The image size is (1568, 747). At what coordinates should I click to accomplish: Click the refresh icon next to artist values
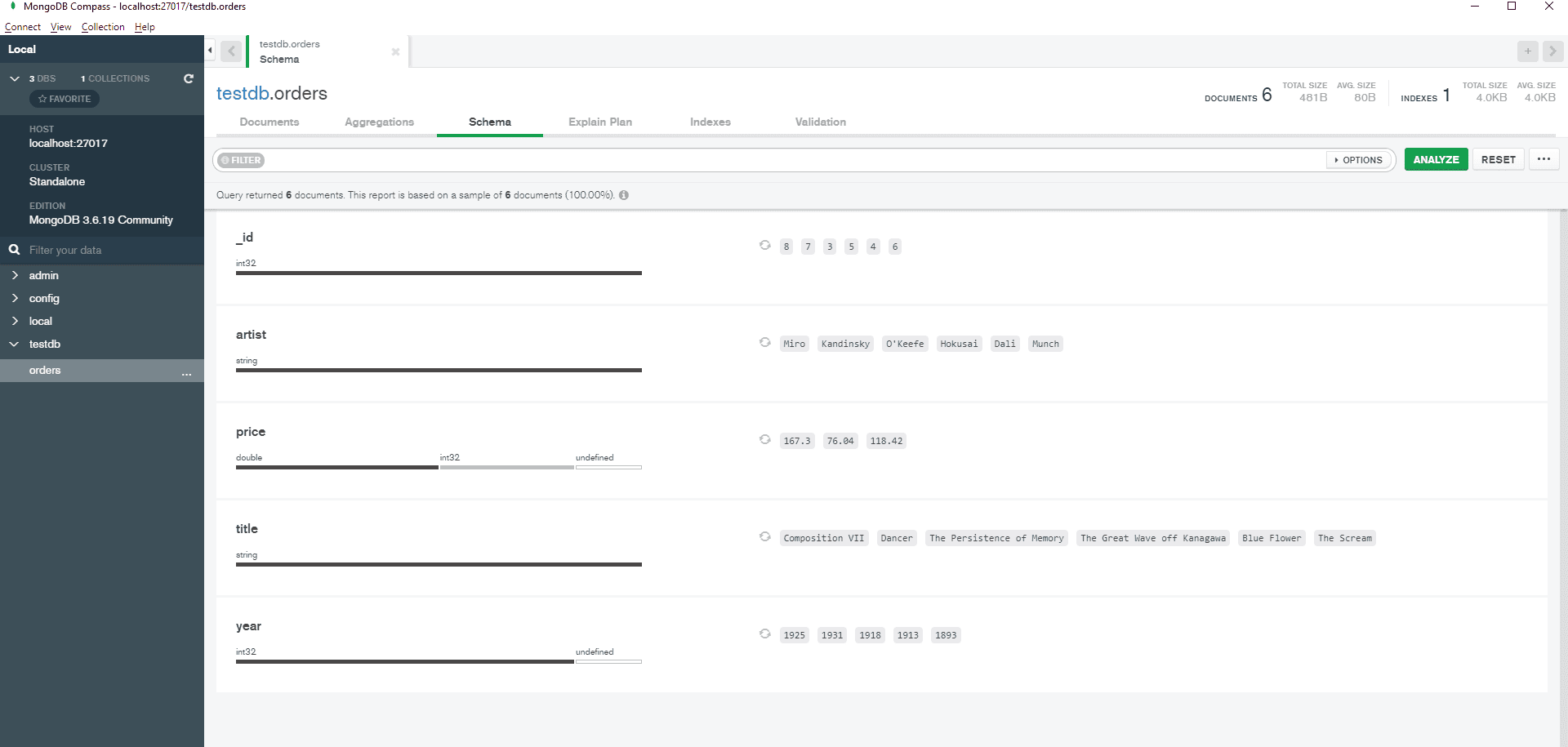765,342
